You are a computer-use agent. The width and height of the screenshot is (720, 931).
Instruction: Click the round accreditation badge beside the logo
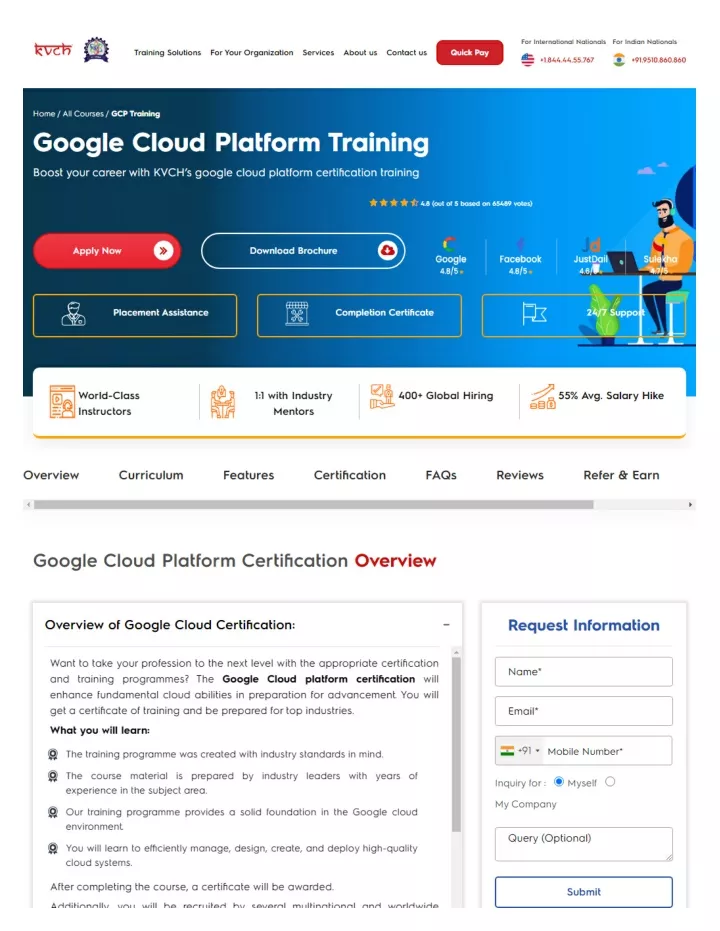(96, 50)
